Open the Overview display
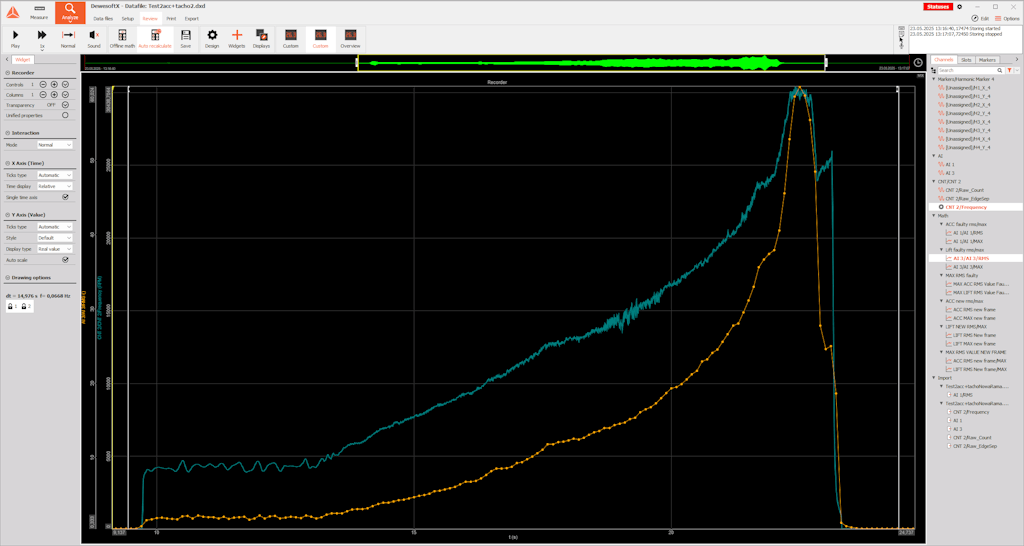The width and height of the screenshot is (1024, 546). [x=350, y=38]
